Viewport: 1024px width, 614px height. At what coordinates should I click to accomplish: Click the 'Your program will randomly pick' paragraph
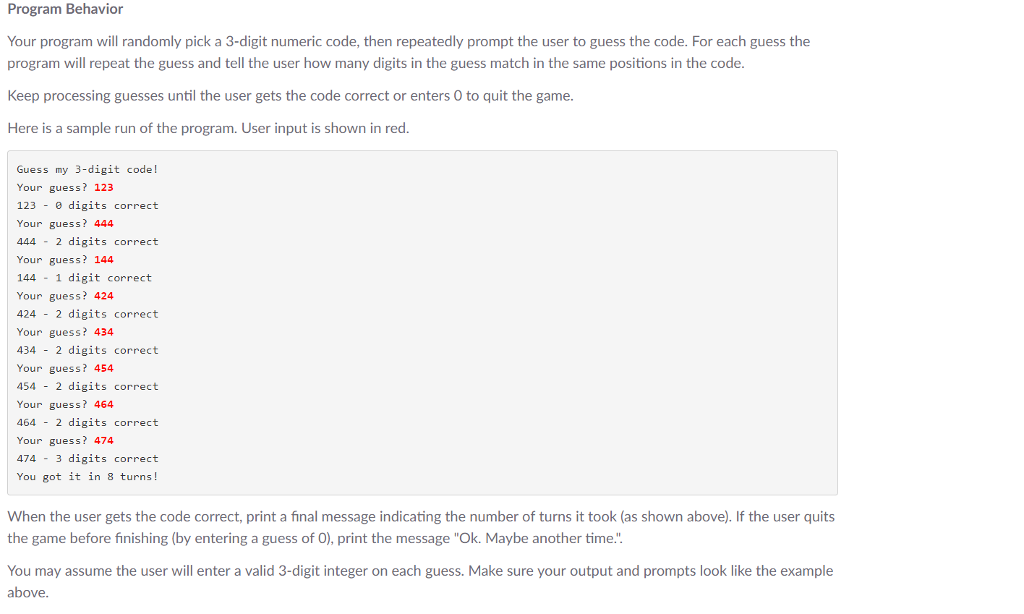click(x=409, y=52)
